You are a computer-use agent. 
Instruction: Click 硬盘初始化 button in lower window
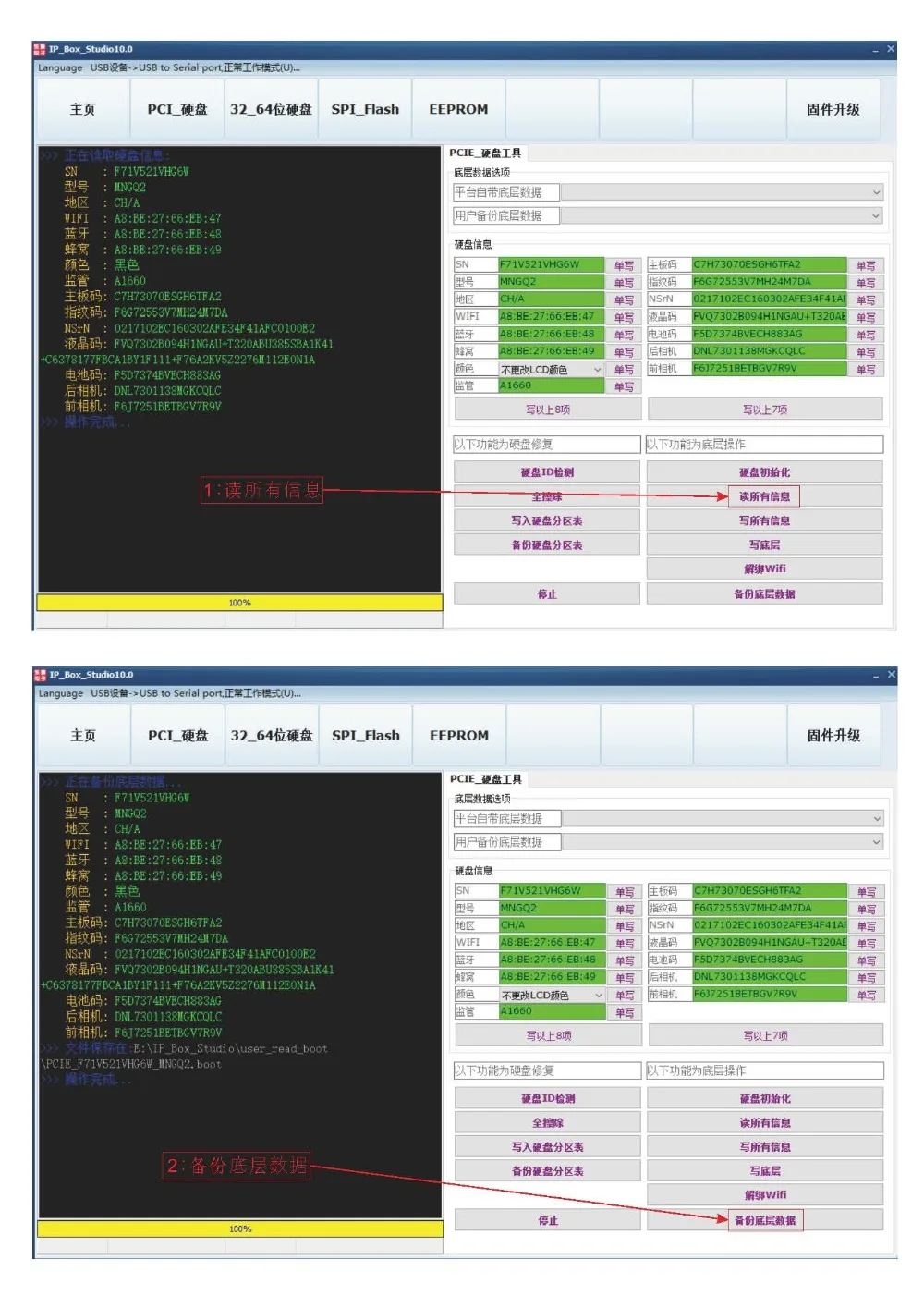(765, 1099)
